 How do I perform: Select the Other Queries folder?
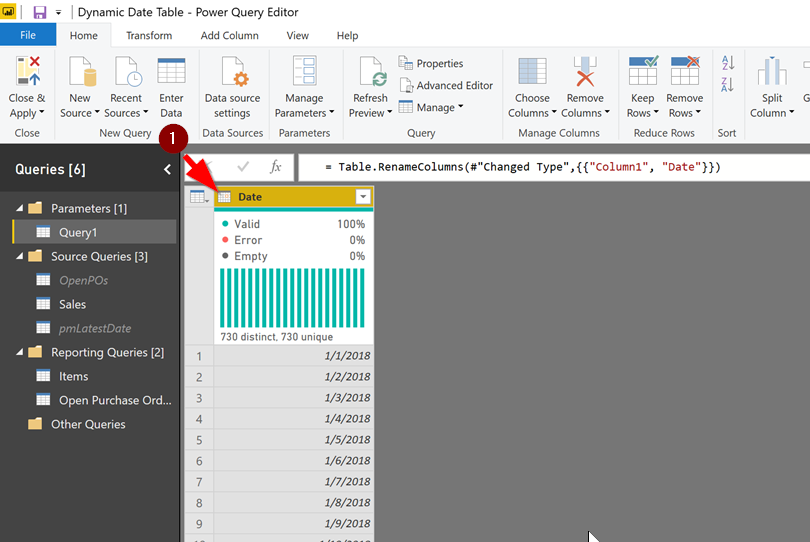[88, 424]
